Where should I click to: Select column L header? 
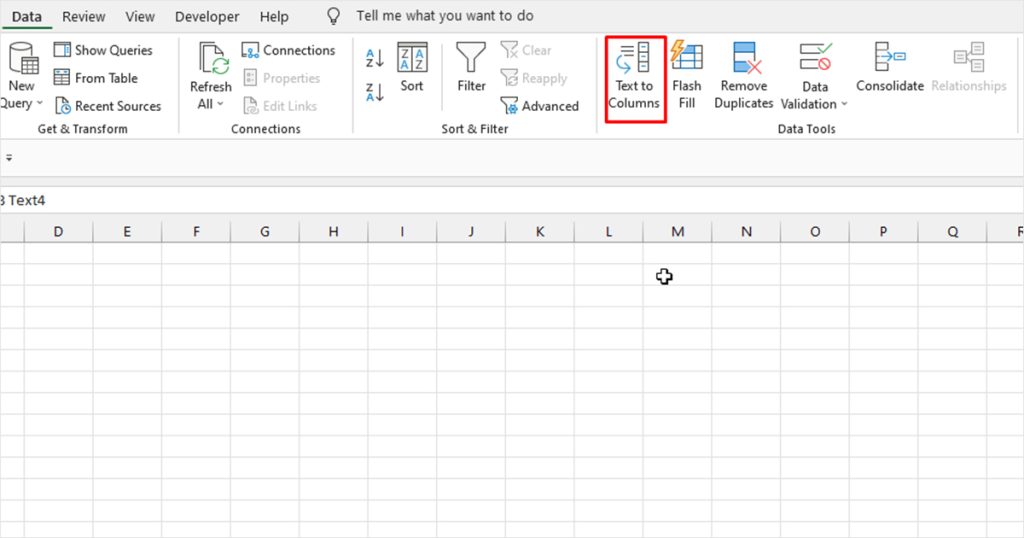pos(609,231)
